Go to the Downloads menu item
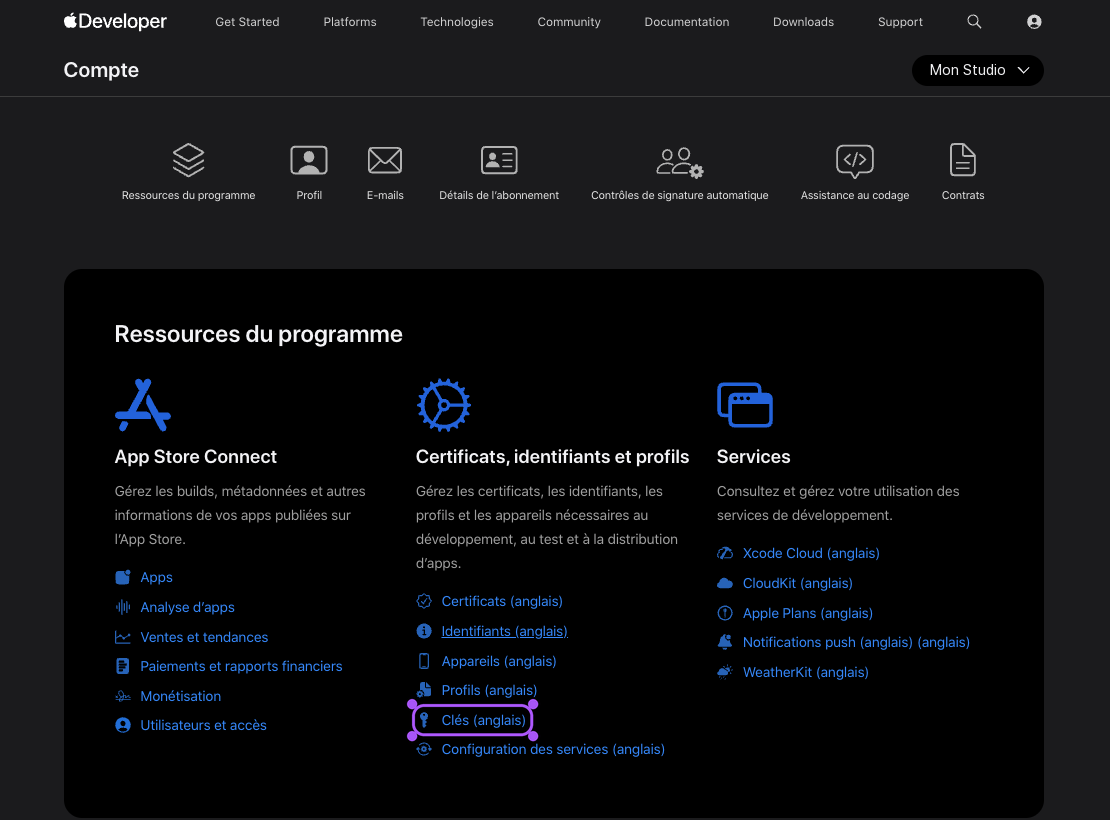The width and height of the screenshot is (1110, 820). [x=803, y=22]
